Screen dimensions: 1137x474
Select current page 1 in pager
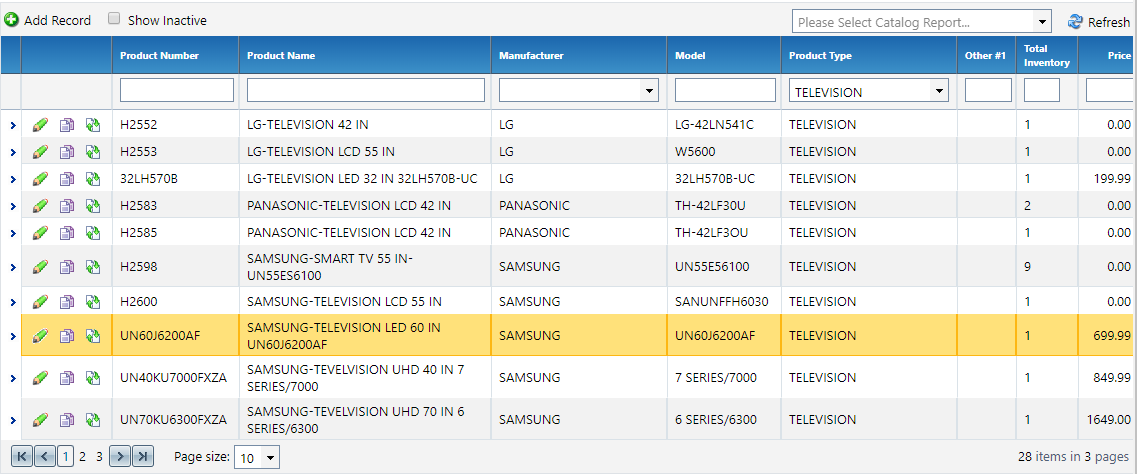(x=65, y=457)
